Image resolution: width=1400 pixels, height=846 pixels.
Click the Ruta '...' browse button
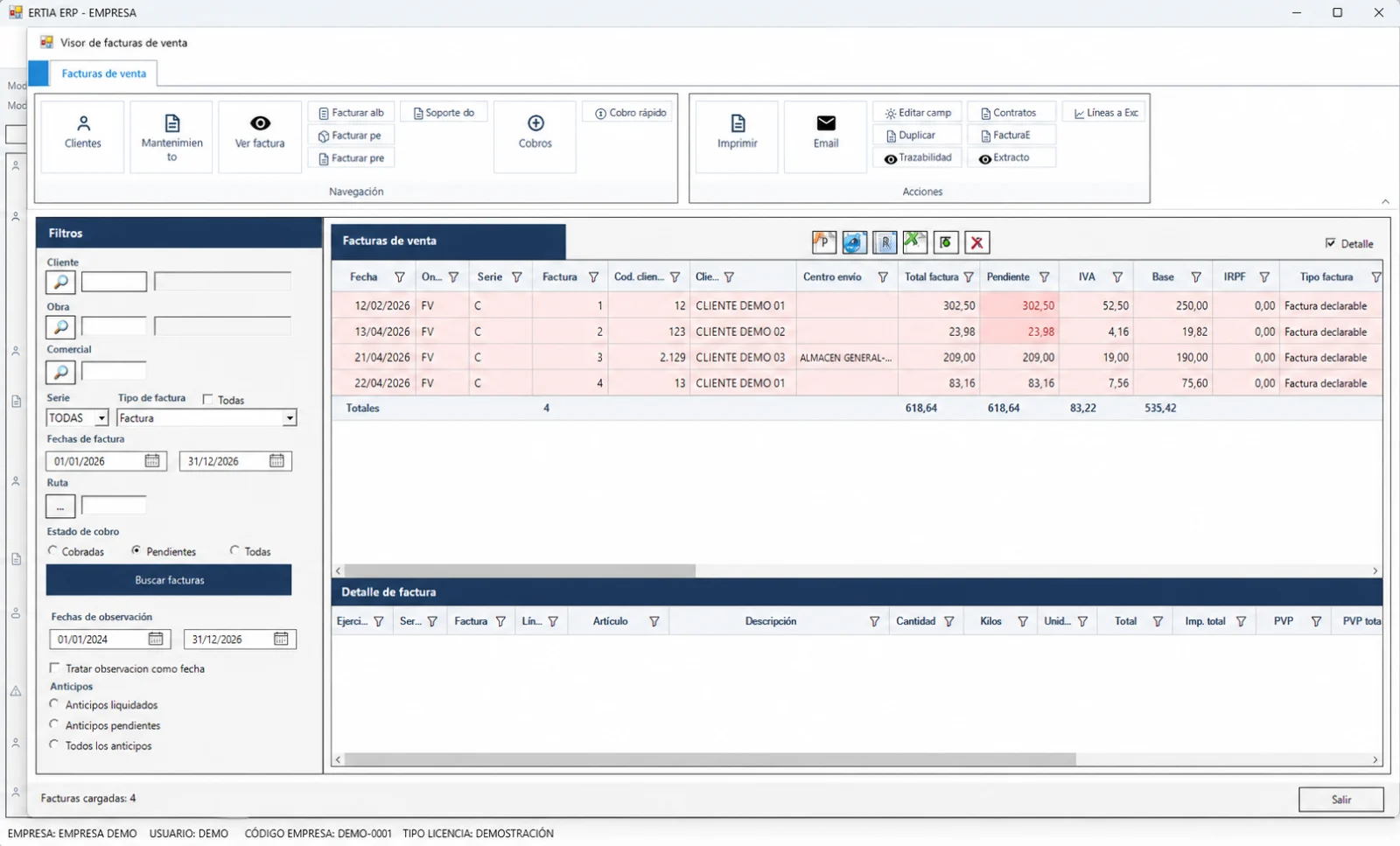click(60, 507)
